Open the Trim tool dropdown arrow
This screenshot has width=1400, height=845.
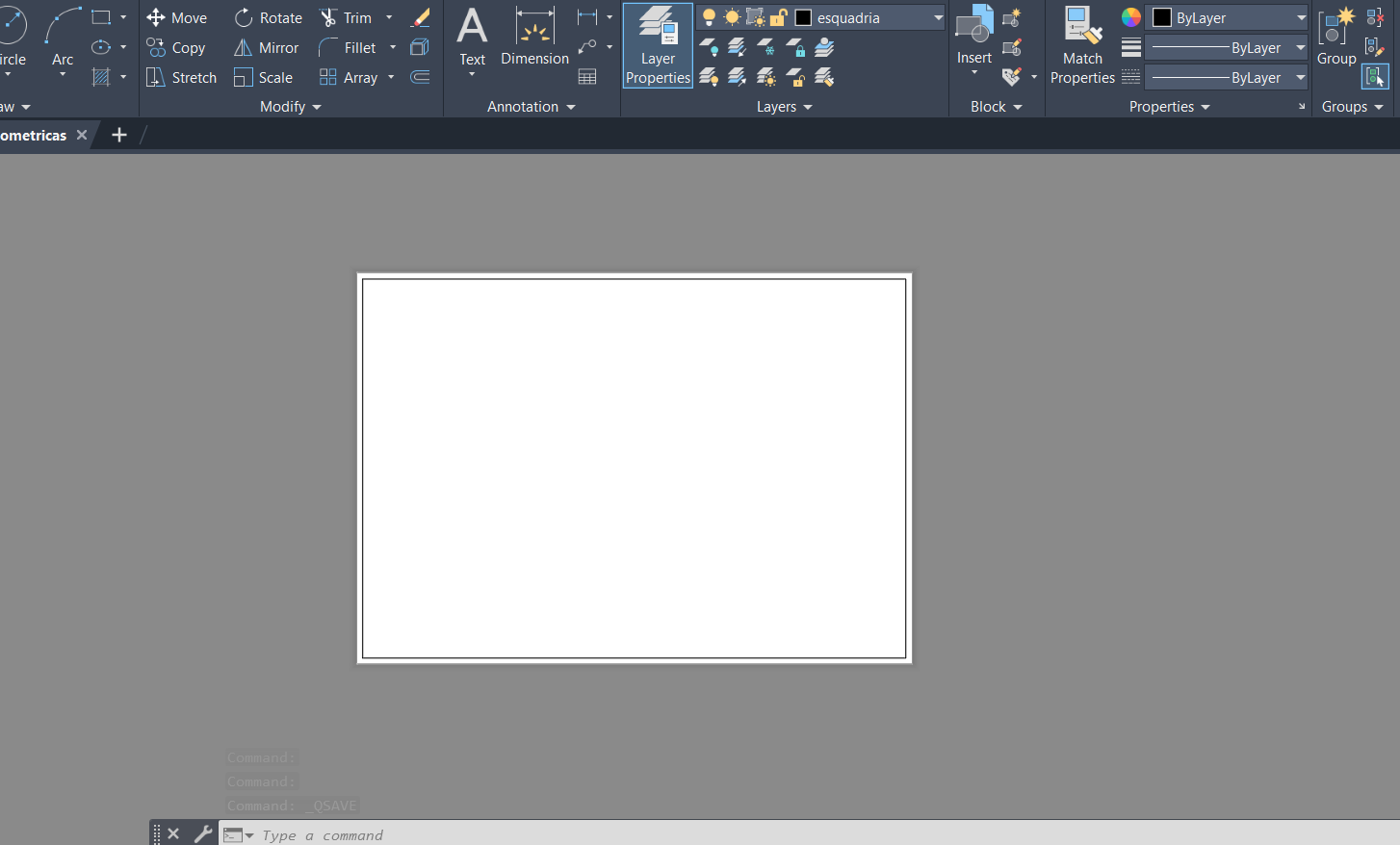click(x=389, y=18)
